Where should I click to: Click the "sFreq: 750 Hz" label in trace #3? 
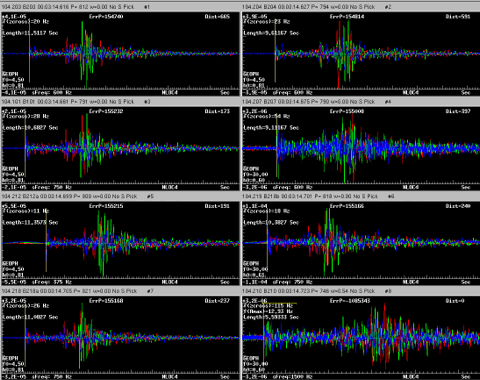pos(52,187)
